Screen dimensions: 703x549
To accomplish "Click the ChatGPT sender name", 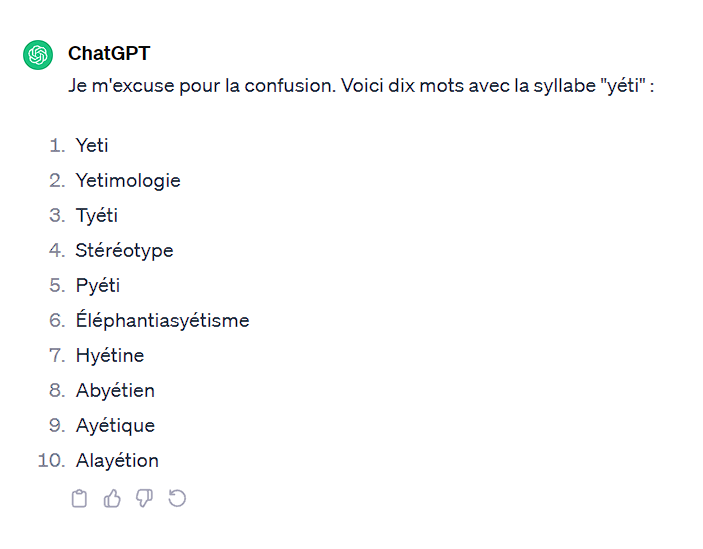I will click(x=108, y=53).
